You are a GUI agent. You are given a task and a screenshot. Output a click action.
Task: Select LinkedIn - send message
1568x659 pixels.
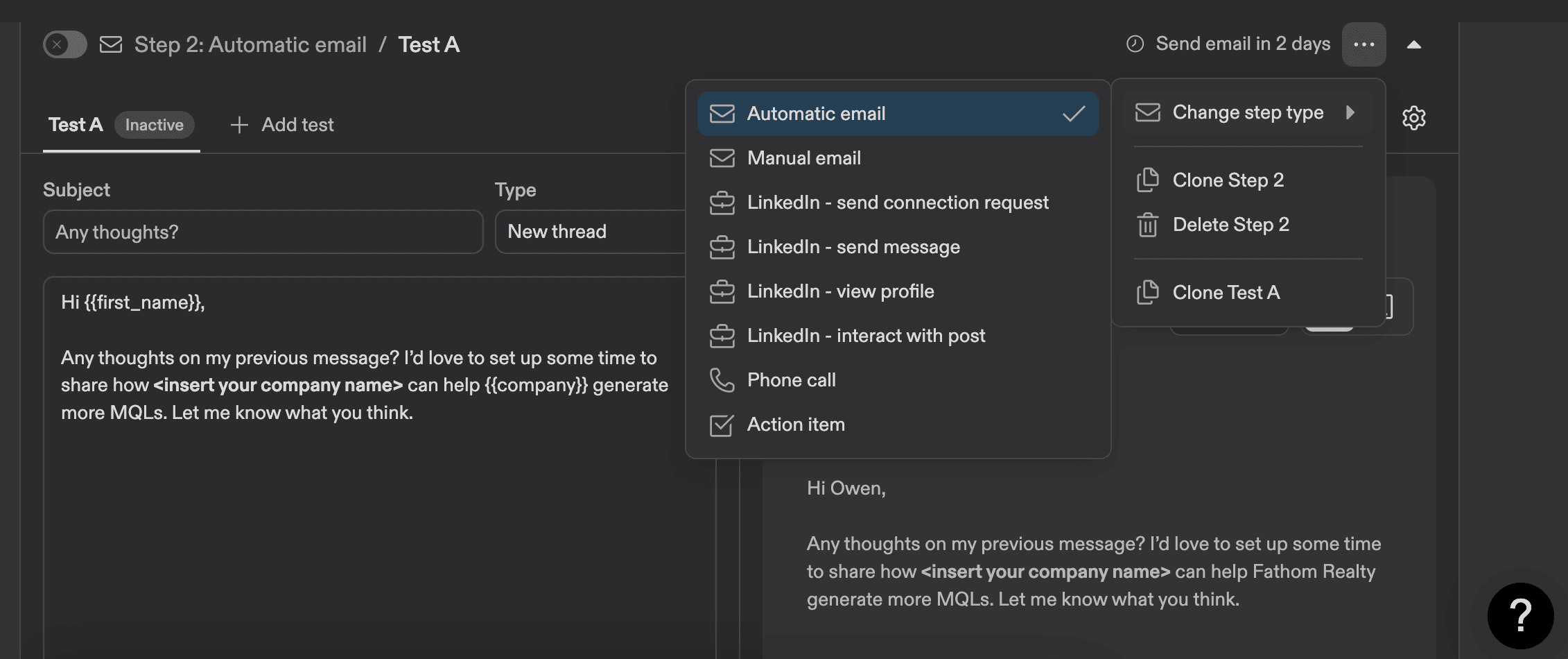click(x=898, y=247)
